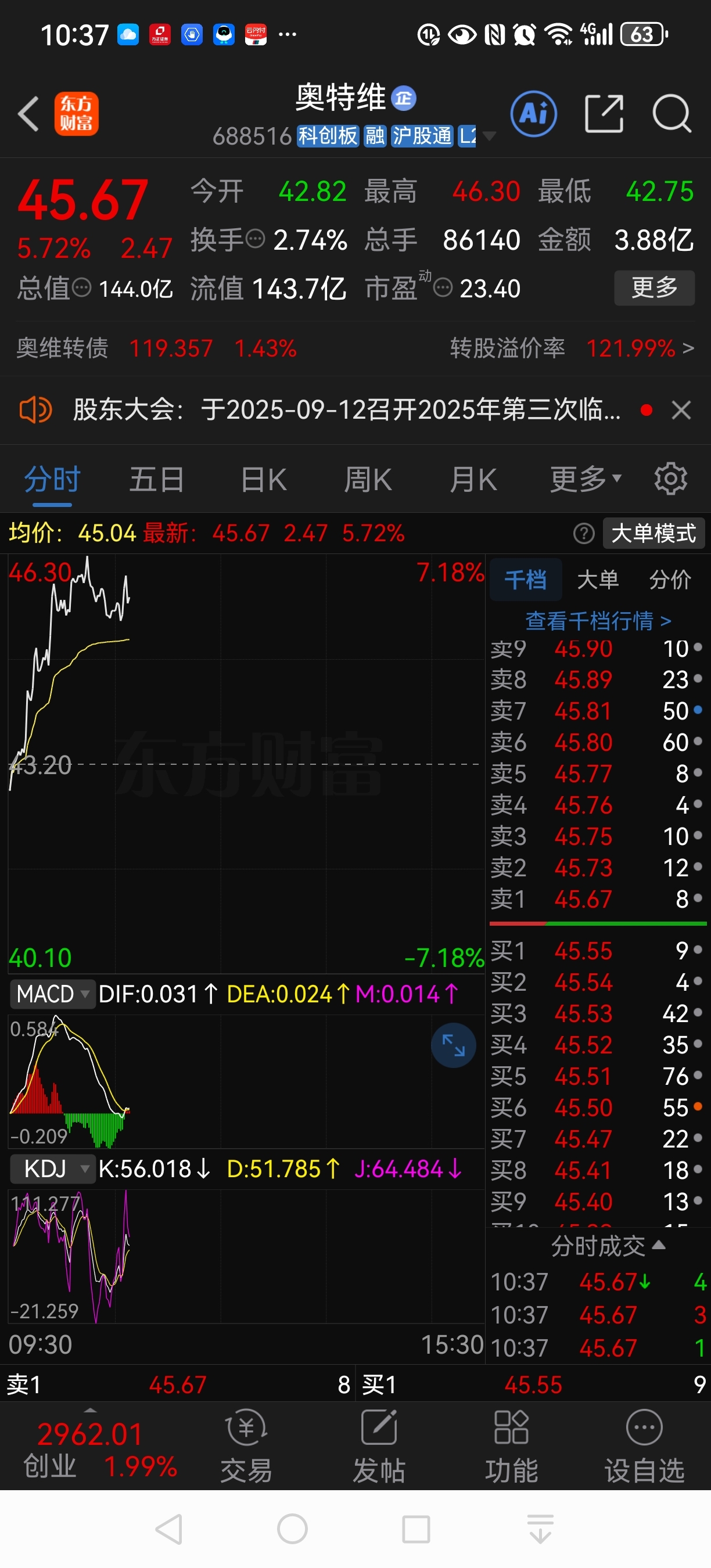
Task: Tap Android recent apps square button
Action: pyautogui.click(x=416, y=1529)
